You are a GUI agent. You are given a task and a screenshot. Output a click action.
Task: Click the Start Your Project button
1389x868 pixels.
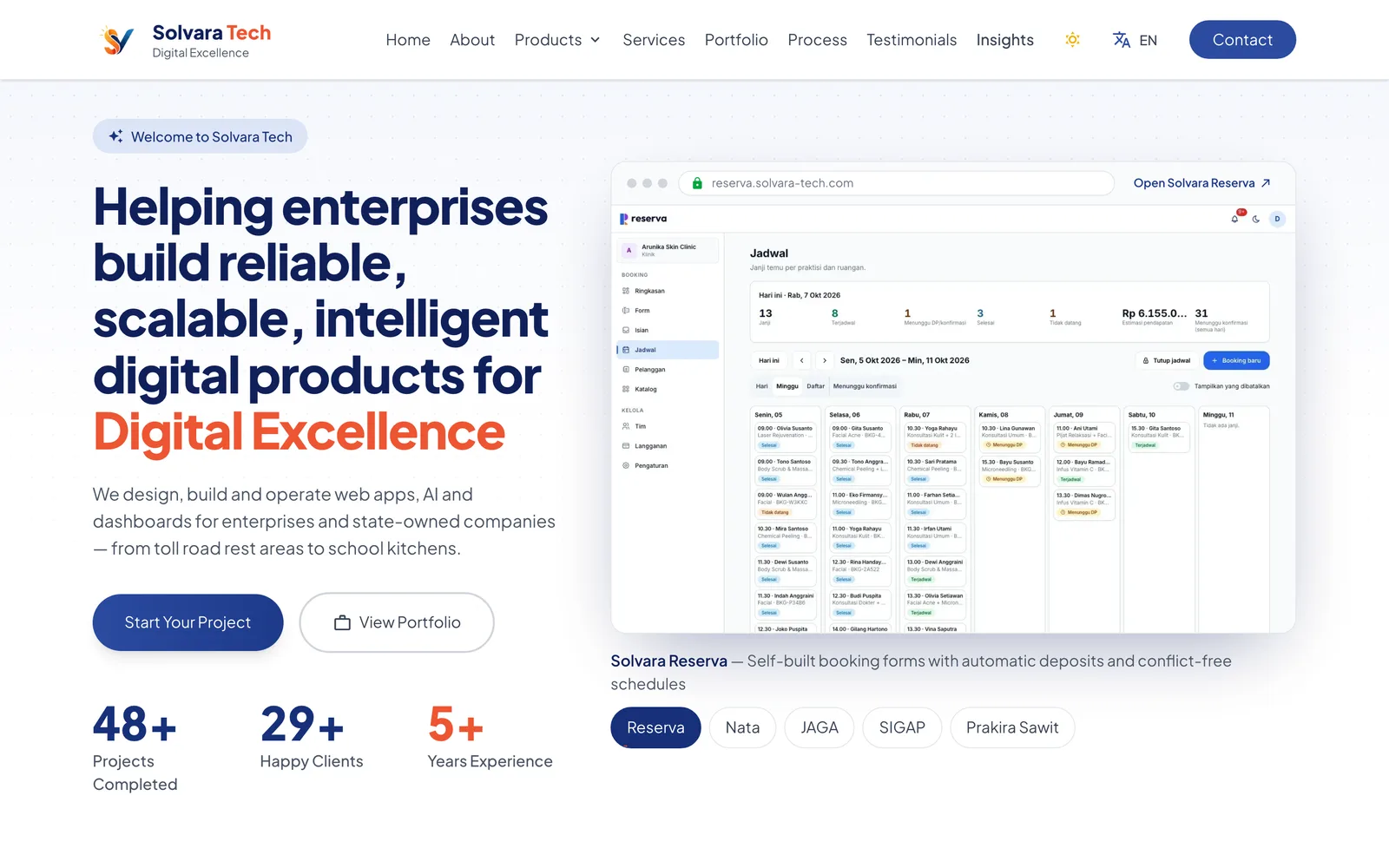(188, 622)
